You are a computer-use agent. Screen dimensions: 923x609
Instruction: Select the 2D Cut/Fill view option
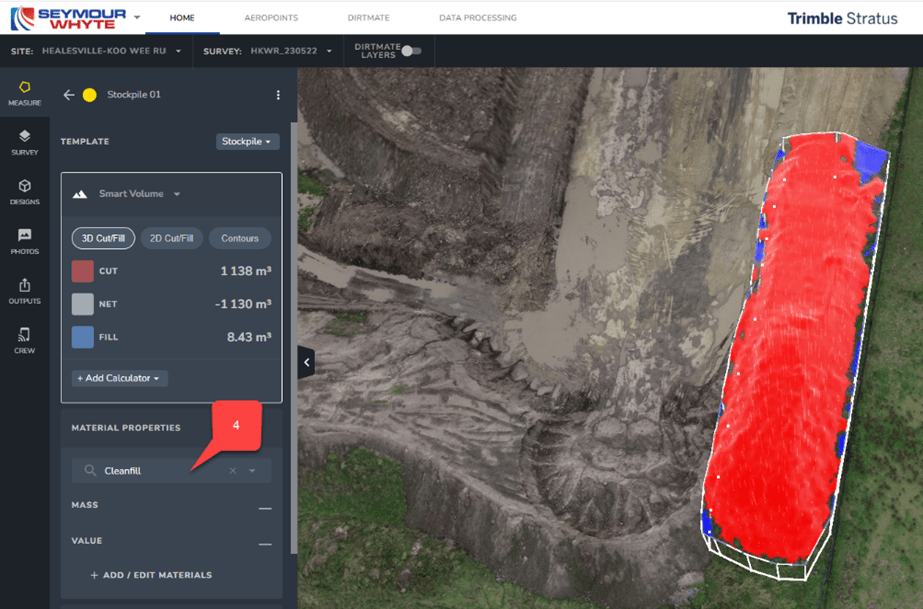click(x=171, y=238)
